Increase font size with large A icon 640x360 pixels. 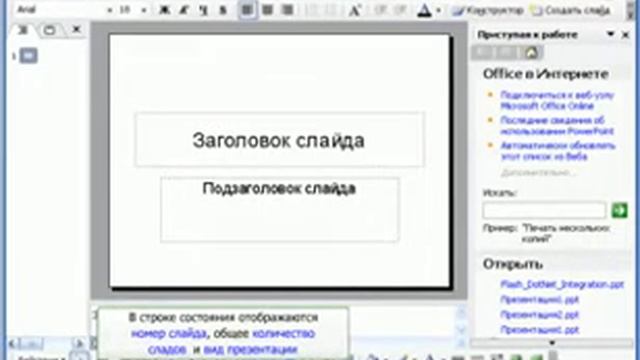(x=355, y=10)
